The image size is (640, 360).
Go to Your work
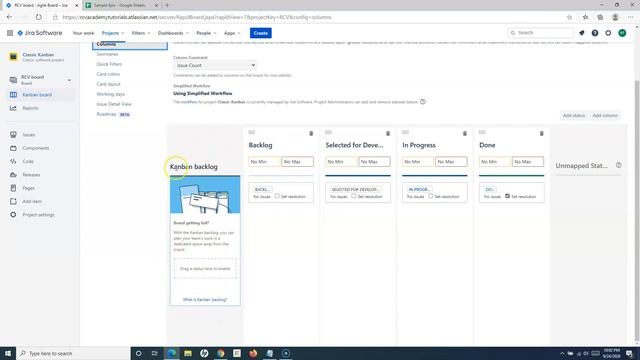pos(83,33)
